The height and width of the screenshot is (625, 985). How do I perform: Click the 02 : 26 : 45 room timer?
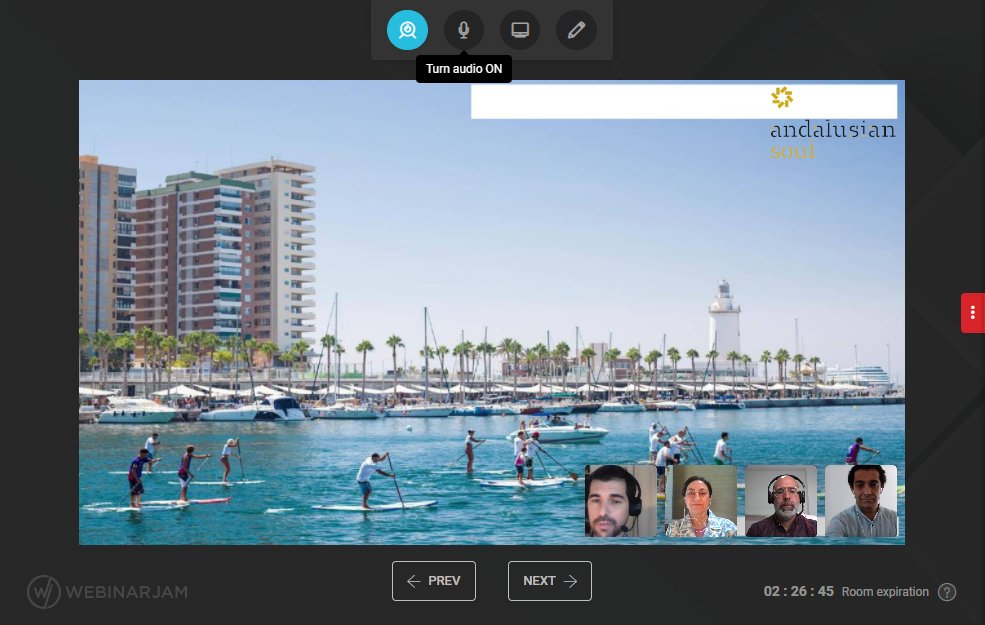click(798, 592)
